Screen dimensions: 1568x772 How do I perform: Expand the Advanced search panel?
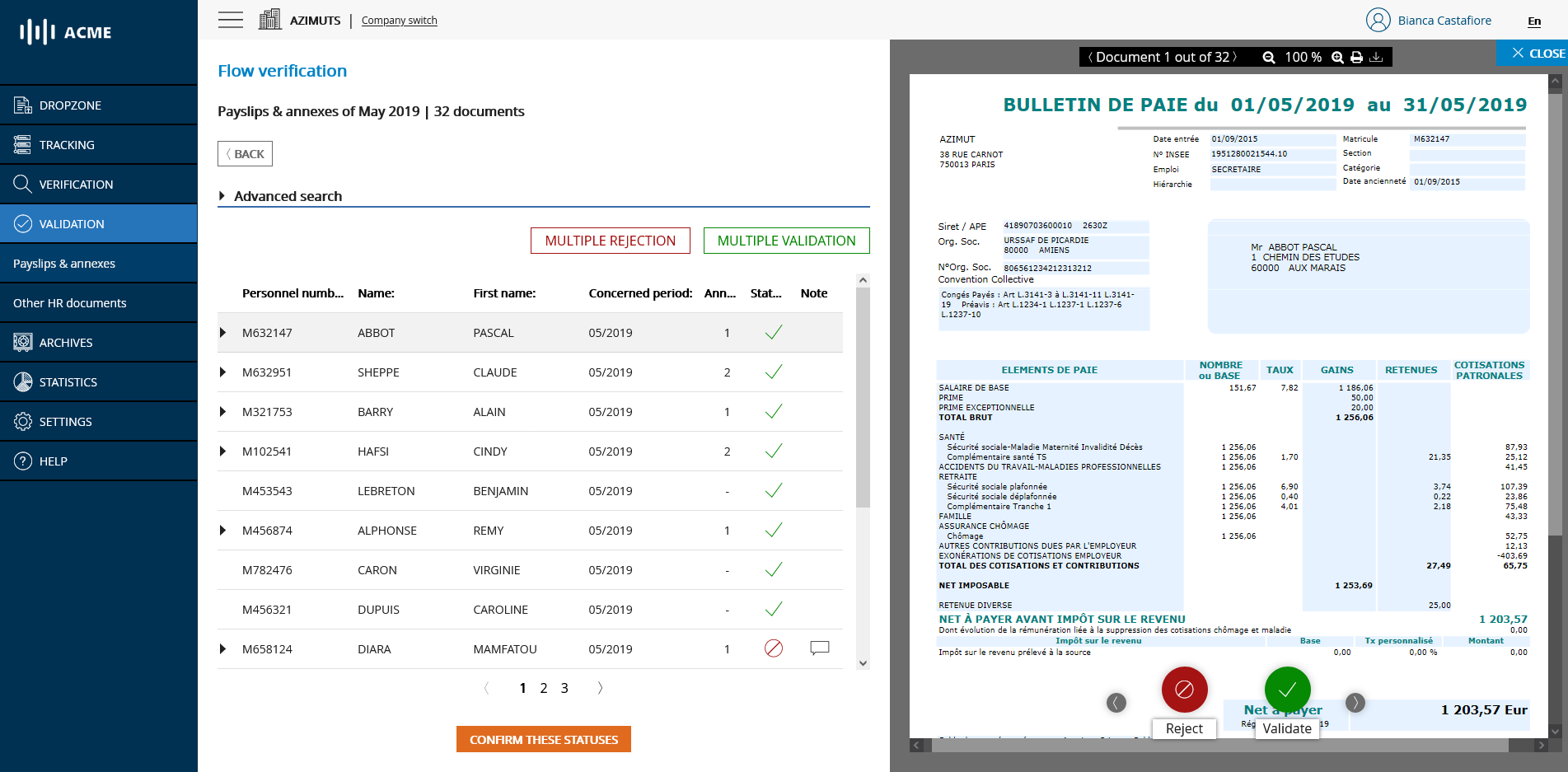288,195
